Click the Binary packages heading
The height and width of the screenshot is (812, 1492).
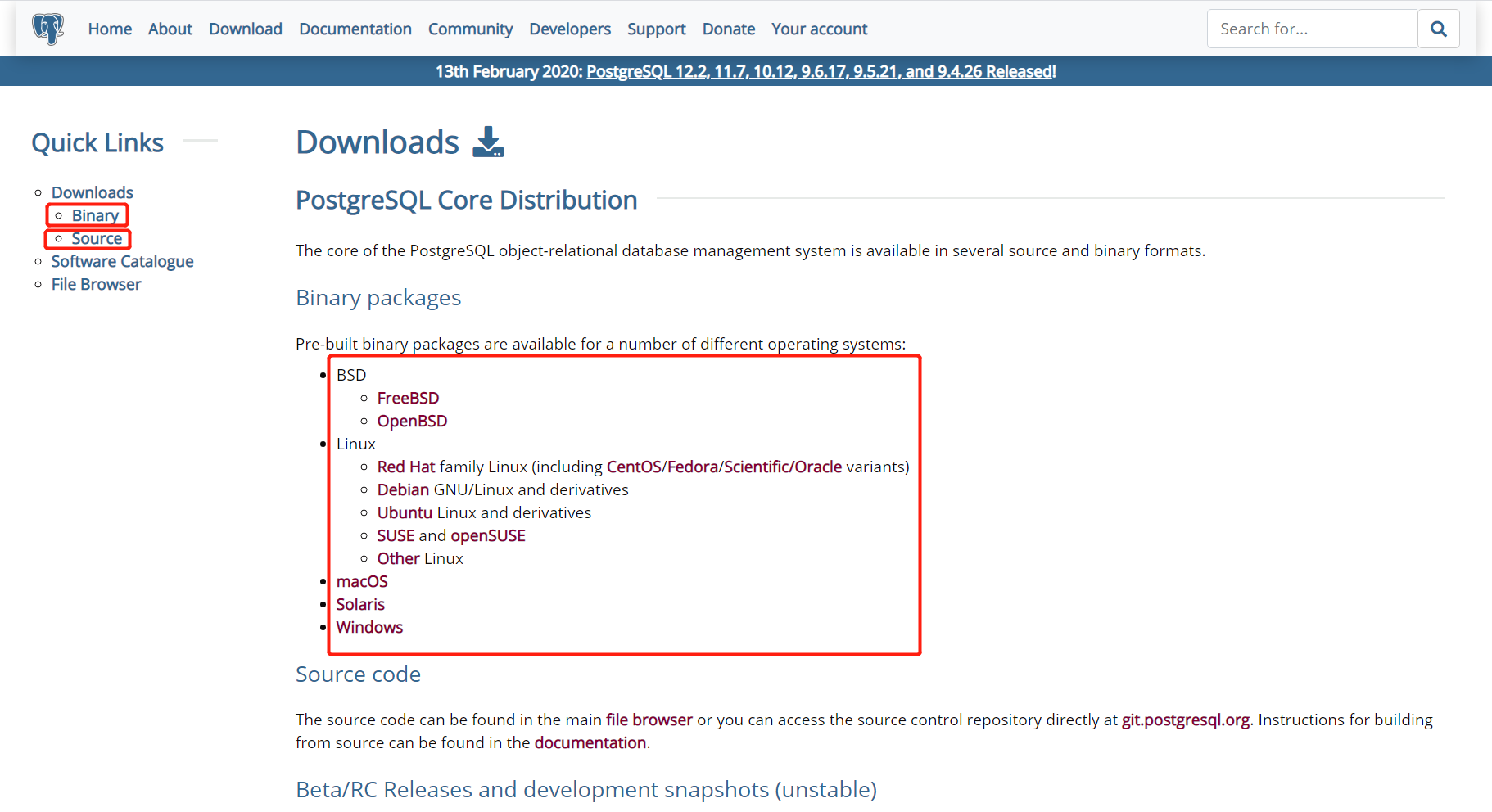click(x=378, y=298)
